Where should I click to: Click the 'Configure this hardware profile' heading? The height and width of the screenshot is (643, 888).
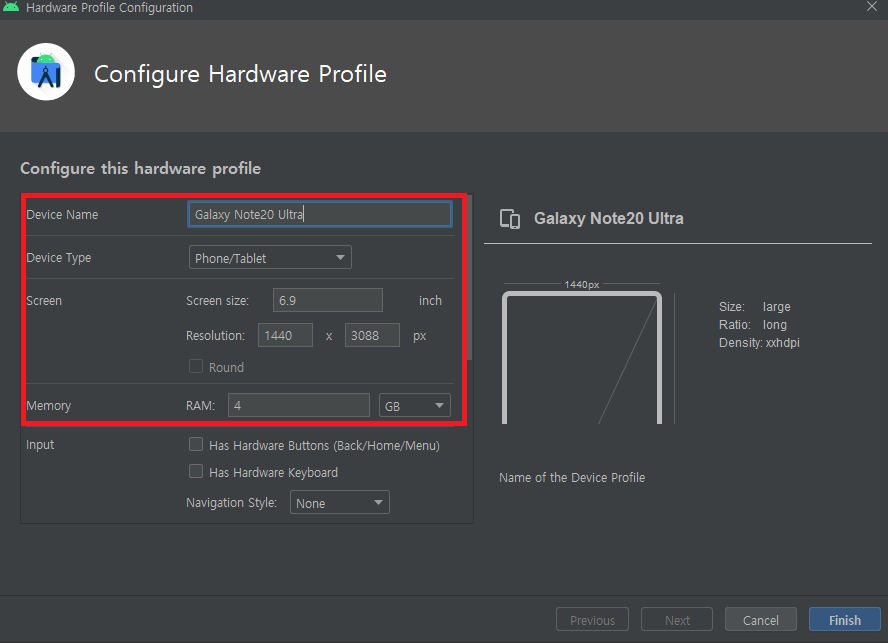pyautogui.click(x=140, y=169)
